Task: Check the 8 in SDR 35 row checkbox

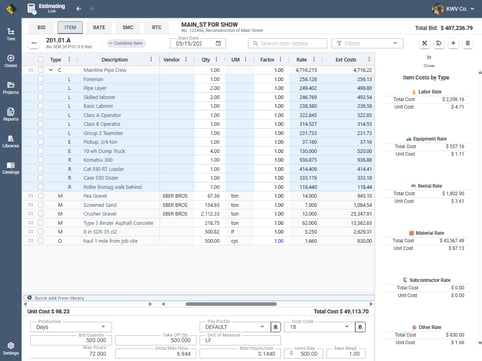Action: [x=41, y=232]
